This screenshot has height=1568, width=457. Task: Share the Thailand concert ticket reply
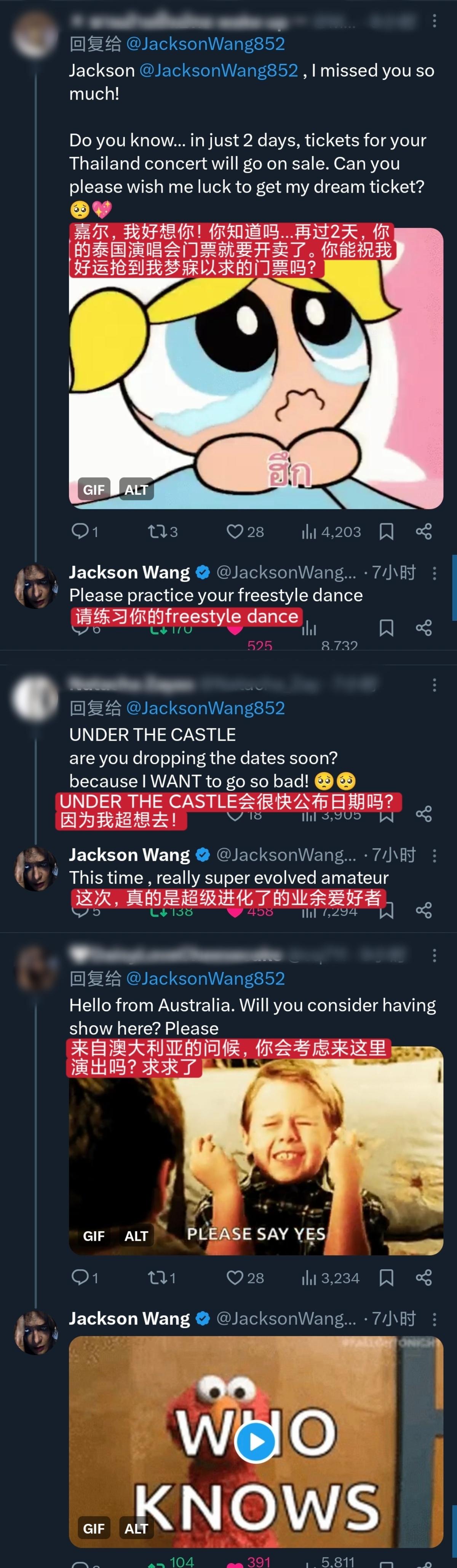[424, 531]
